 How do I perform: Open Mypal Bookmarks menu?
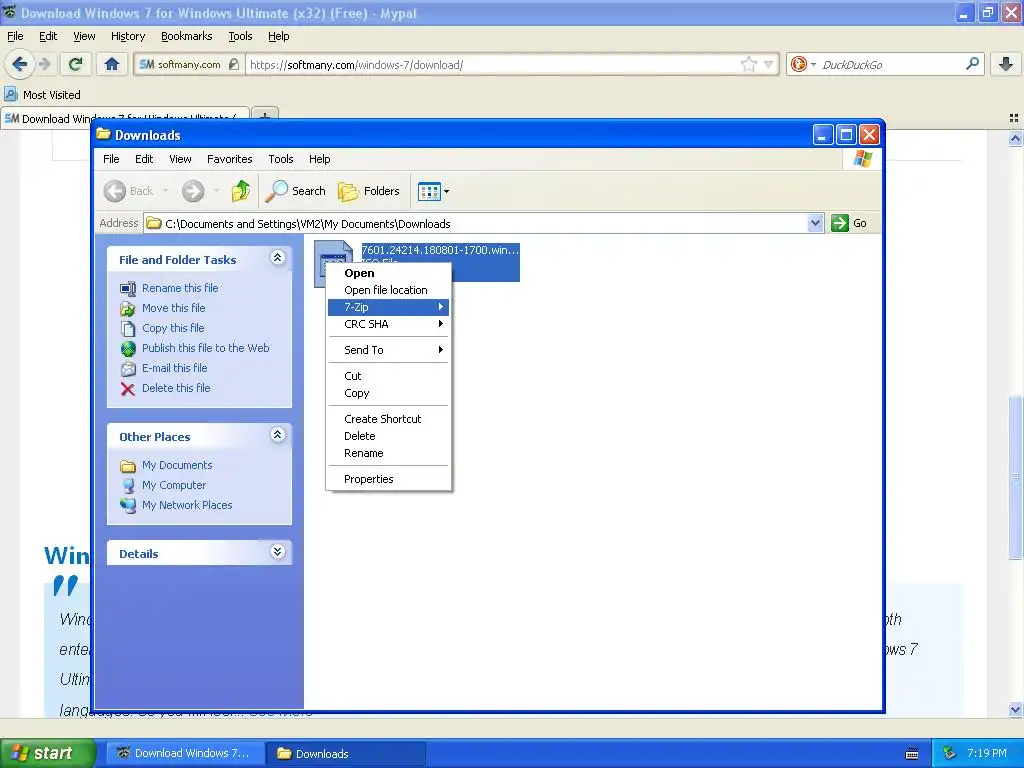186,36
